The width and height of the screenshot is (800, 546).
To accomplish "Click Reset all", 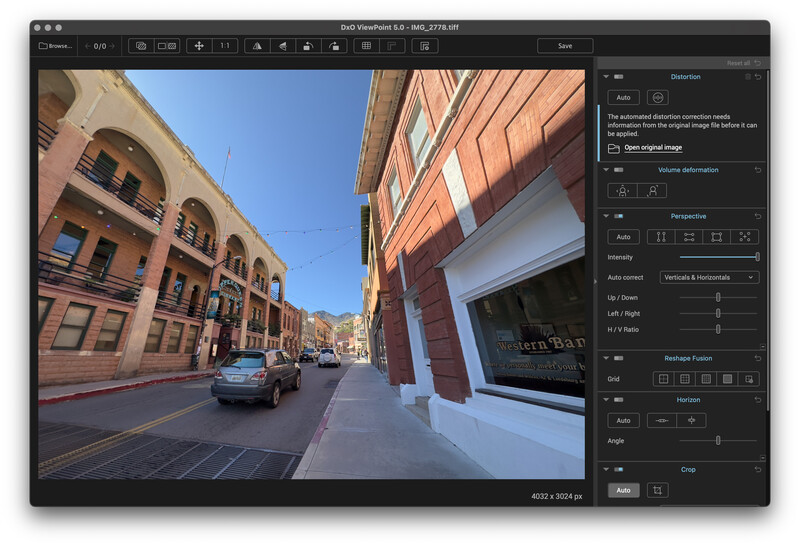I will 738,63.
